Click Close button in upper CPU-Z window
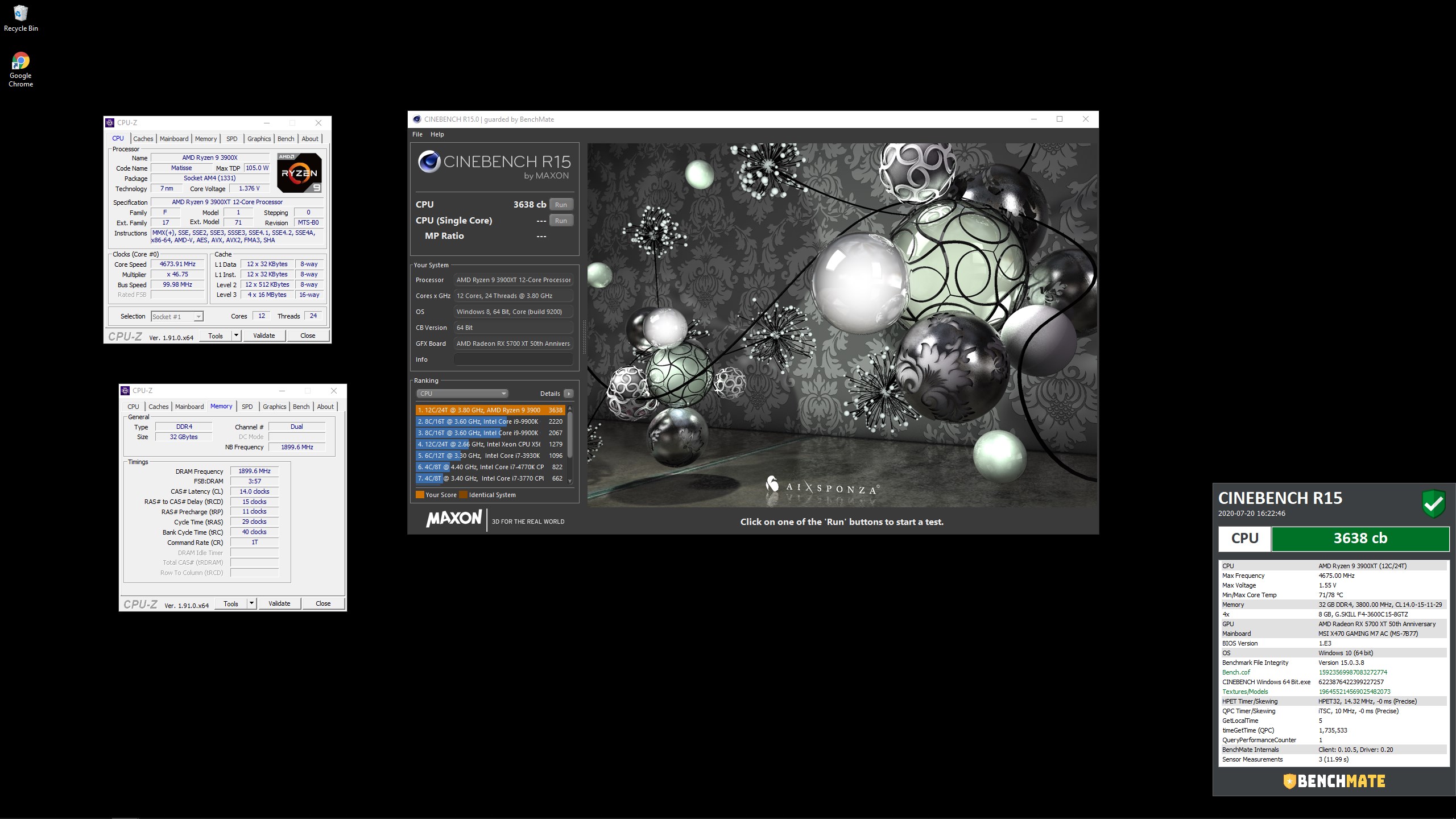The height and width of the screenshot is (819, 1456). point(308,336)
